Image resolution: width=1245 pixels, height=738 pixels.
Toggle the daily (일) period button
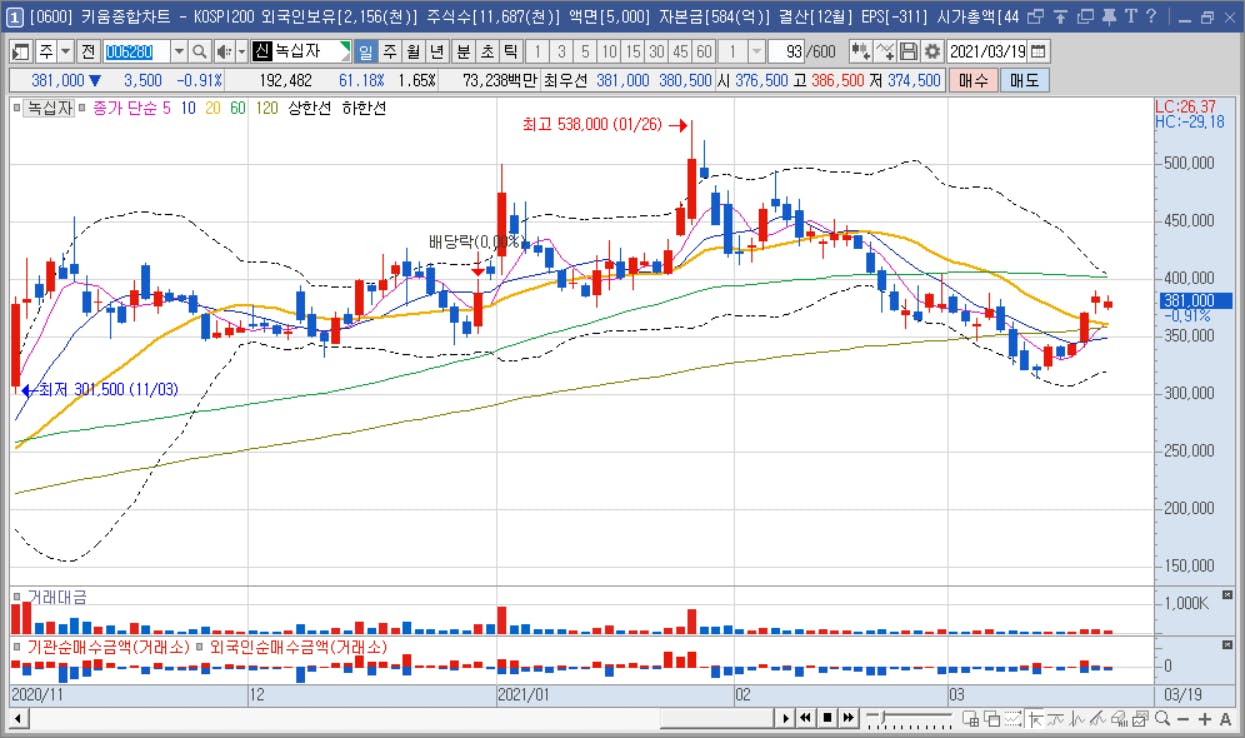pos(365,52)
